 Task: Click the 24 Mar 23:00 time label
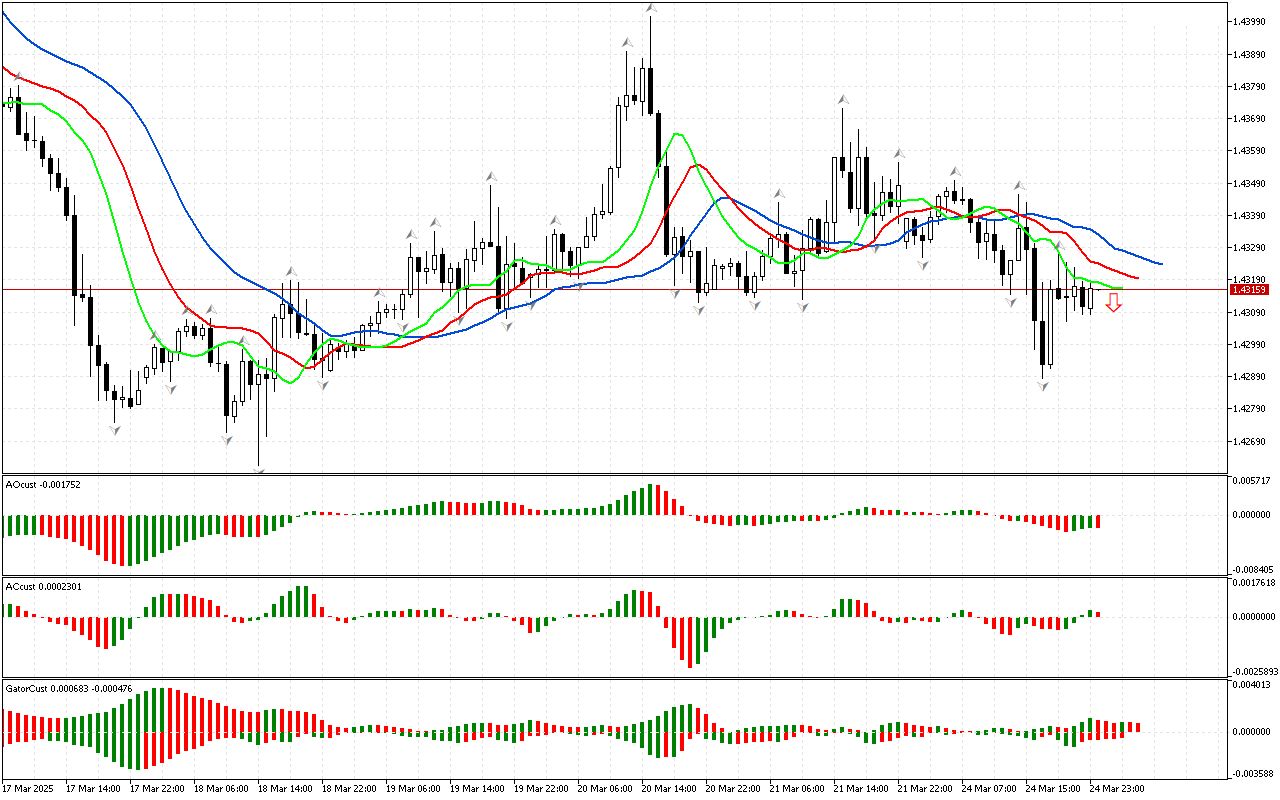pos(1117,788)
